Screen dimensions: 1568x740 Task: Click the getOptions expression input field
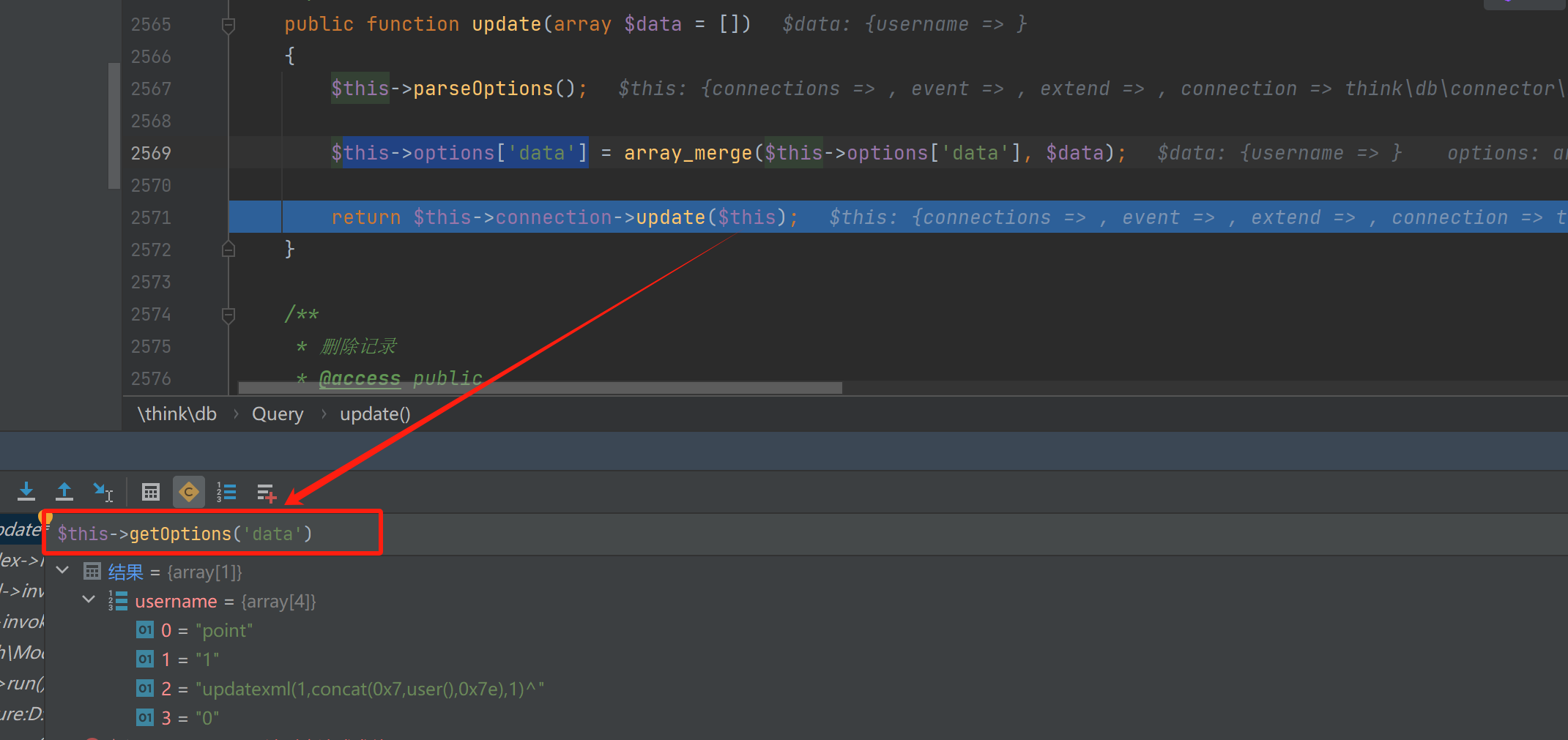tap(212, 534)
